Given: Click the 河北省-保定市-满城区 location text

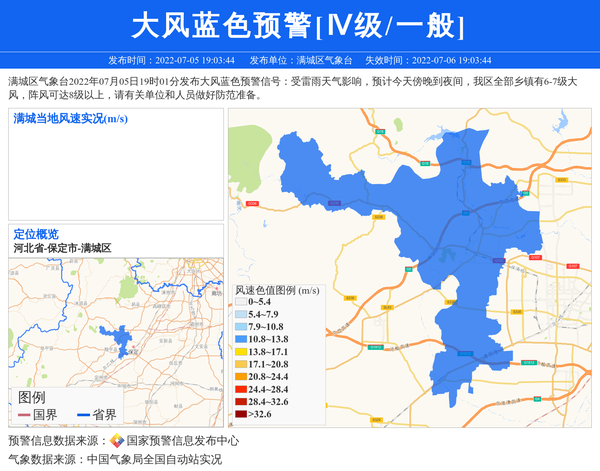Looking at the screenshot, I should click(x=62, y=247).
